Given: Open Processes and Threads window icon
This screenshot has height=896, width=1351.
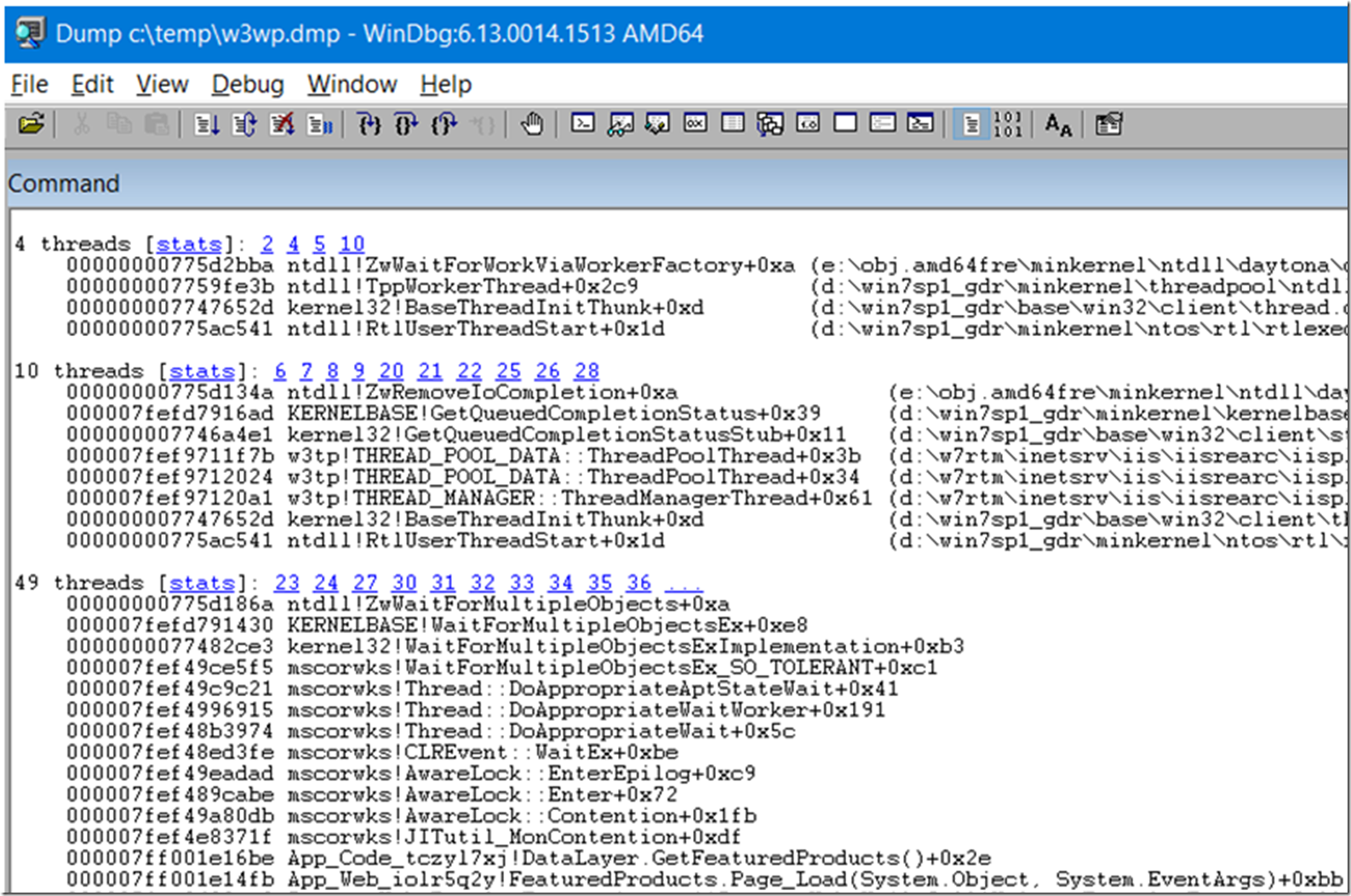Looking at the screenshot, I should point(883,124).
